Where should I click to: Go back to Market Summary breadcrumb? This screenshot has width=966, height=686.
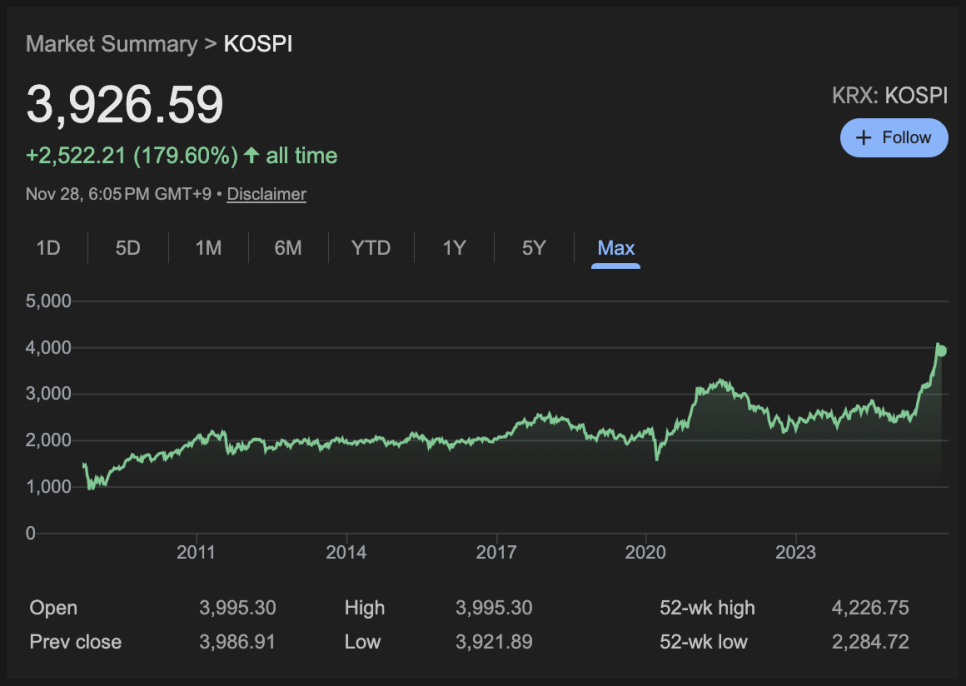[111, 44]
